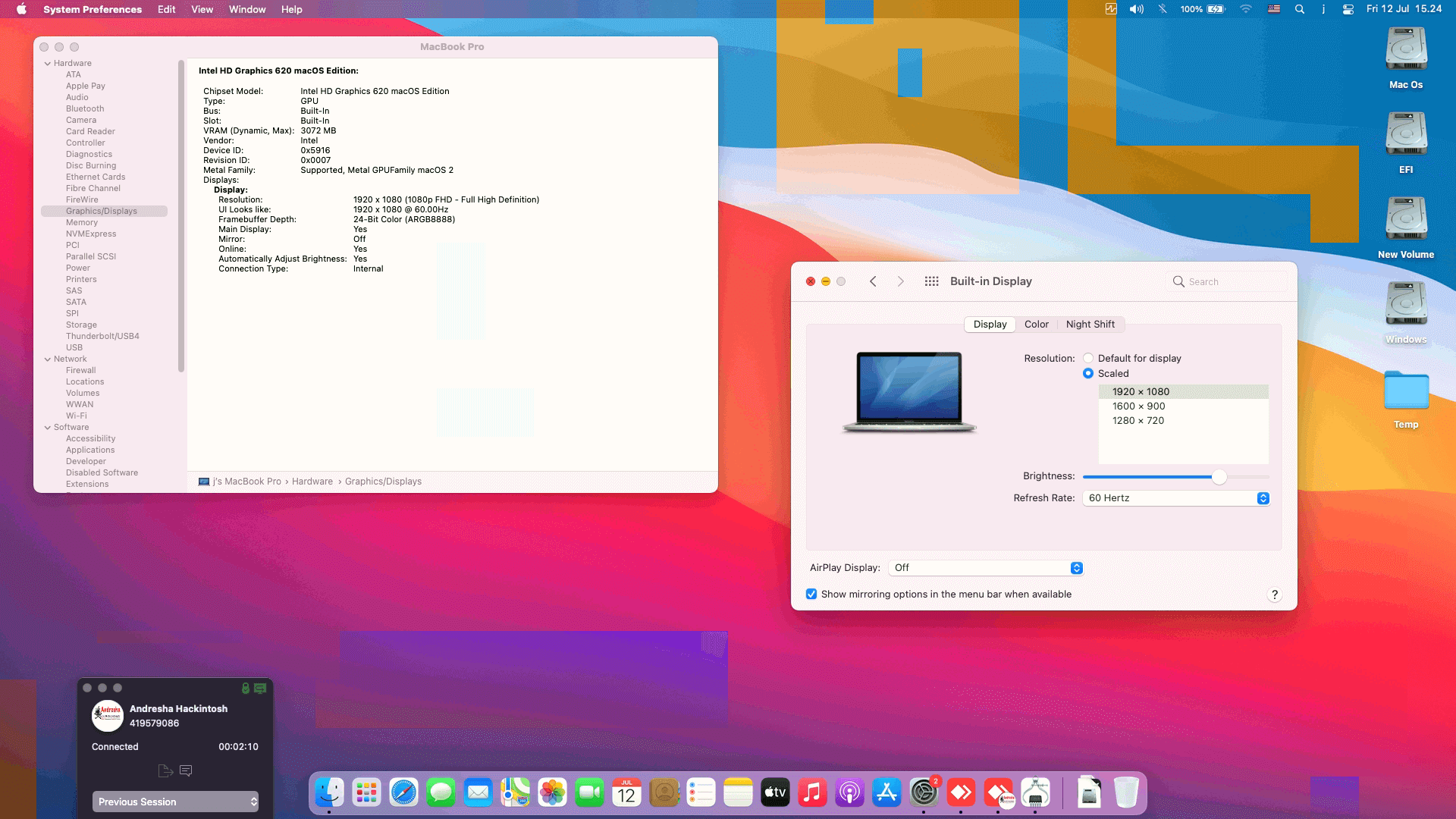Open Notes app in the Dock
Screen dimensions: 1456x819
[738, 793]
